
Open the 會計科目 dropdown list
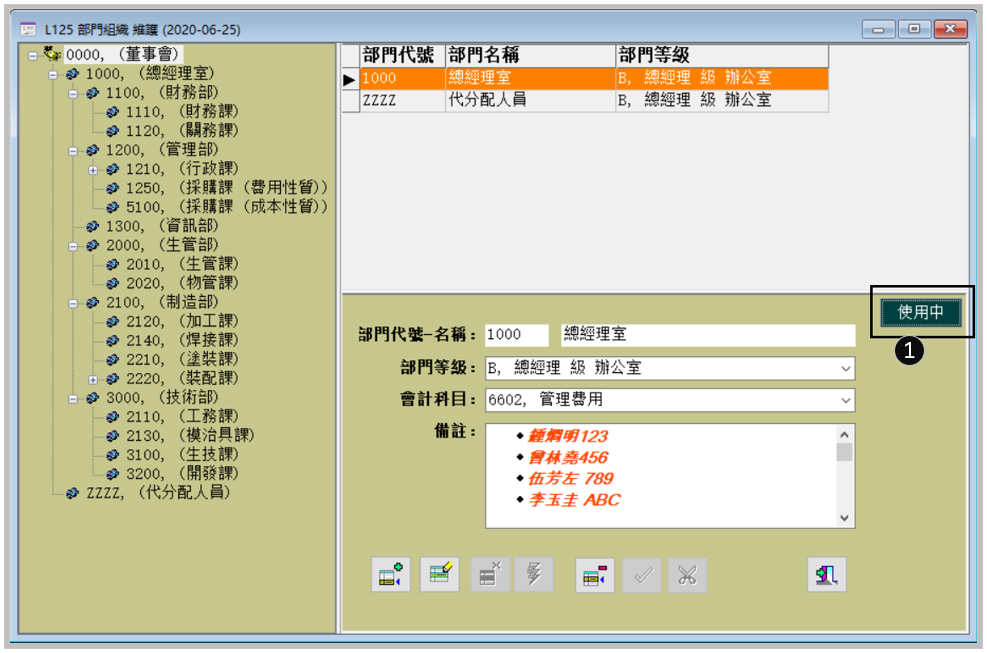pyautogui.click(x=846, y=401)
